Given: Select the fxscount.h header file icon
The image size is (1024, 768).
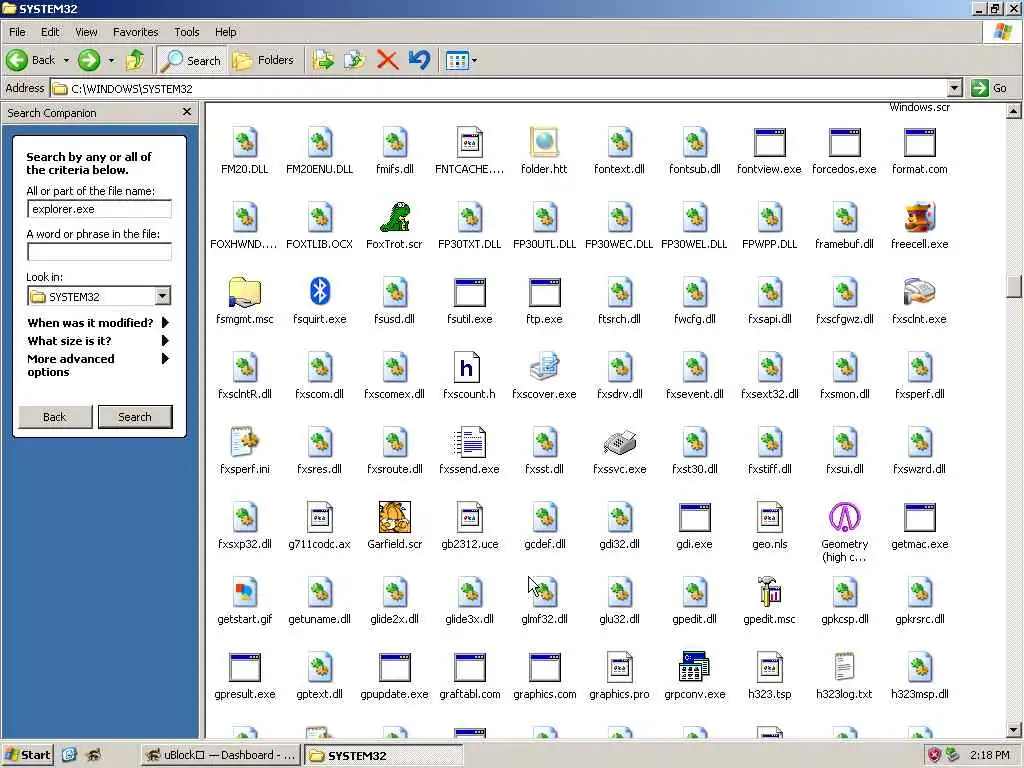Looking at the screenshot, I should tap(466, 367).
